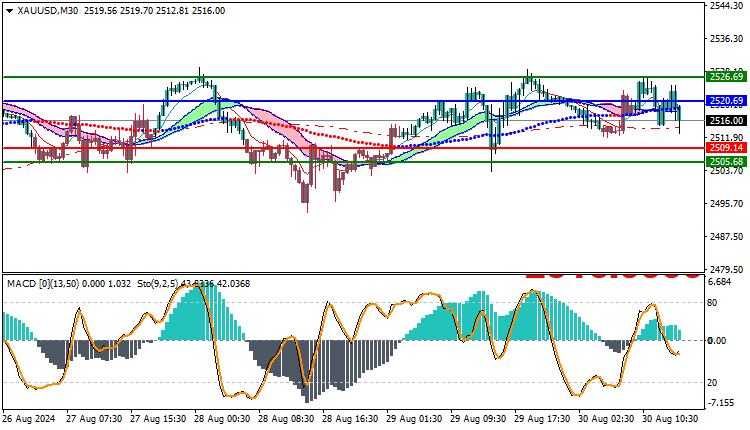Click the 0.00 level on indicator scale
Viewport: 750px width, 430px height.
(717, 341)
